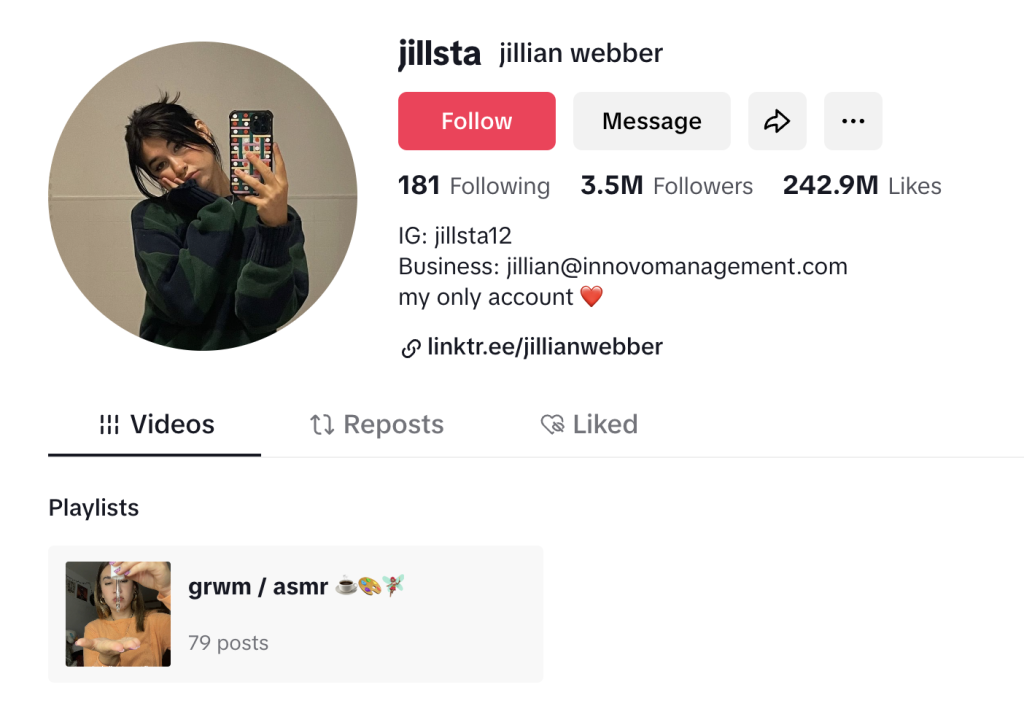Send a message to jillsta

[652, 121]
